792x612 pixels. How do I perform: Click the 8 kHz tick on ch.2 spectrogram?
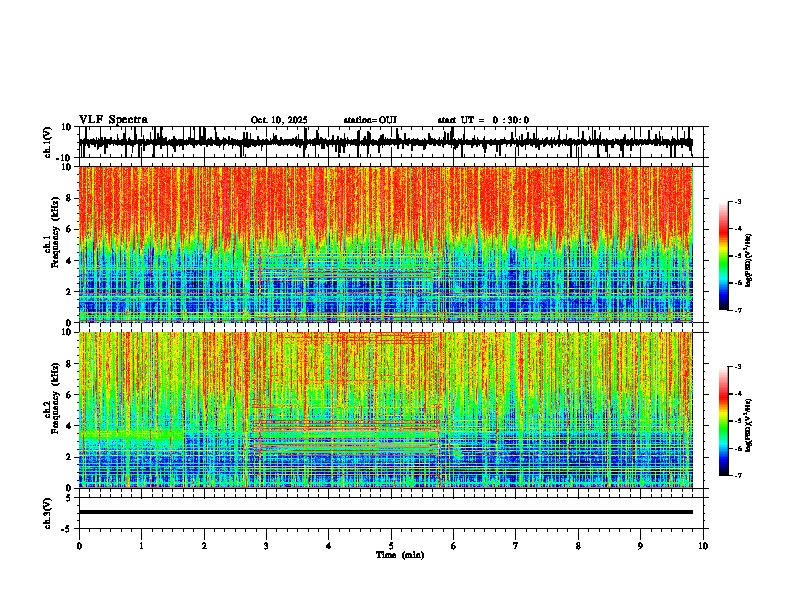point(70,364)
